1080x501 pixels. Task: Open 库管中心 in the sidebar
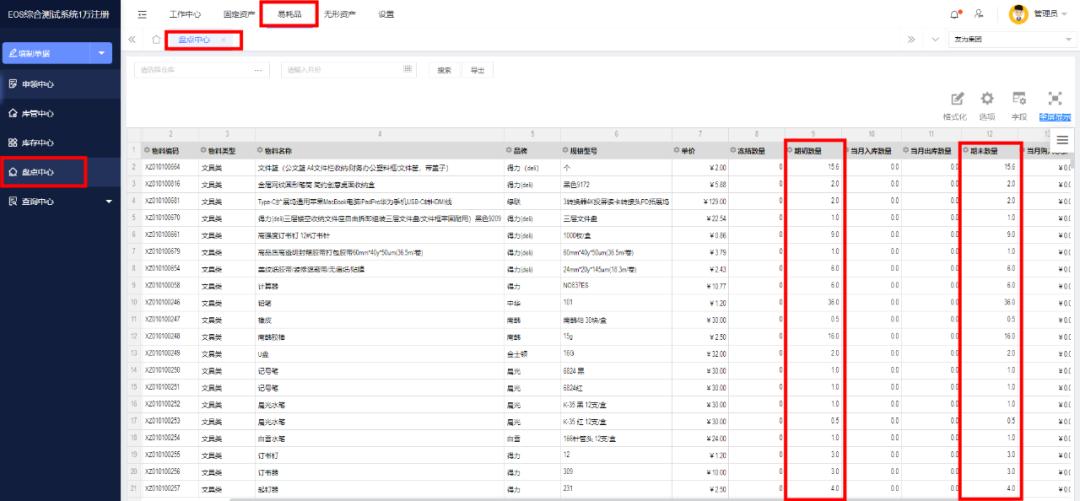(61, 114)
